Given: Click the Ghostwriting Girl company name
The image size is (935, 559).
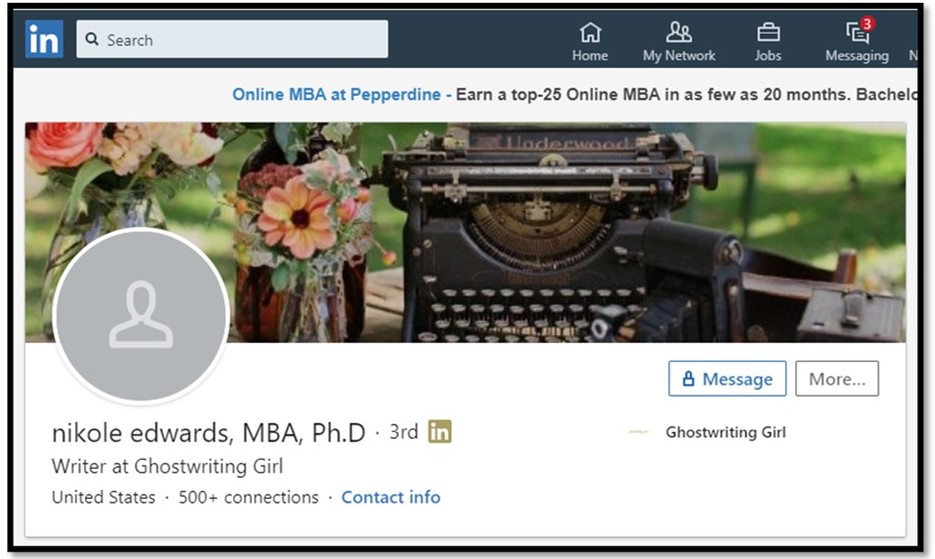Looking at the screenshot, I should [726, 432].
